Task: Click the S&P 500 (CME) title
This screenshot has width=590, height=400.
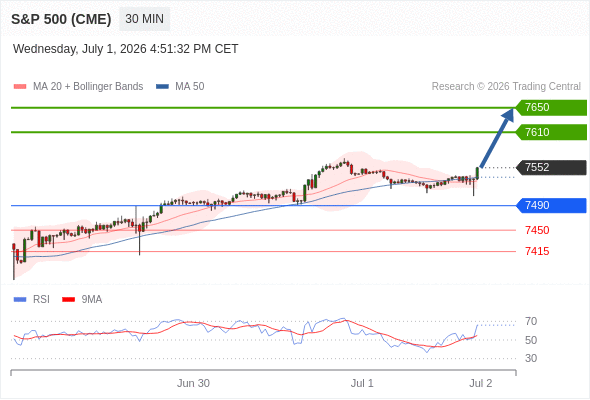Action: [x=61, y=19]
